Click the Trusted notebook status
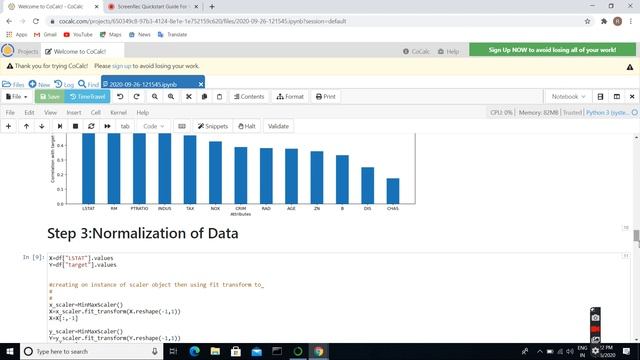This screenshot has width=640, height=360. pyautogui.click(x=572, y=112)
